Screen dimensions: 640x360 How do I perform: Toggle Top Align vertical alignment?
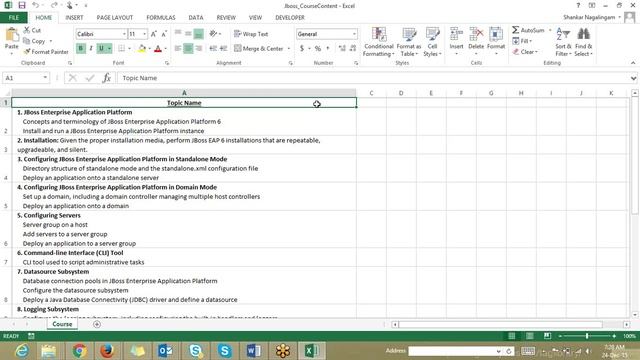point(178,34)
